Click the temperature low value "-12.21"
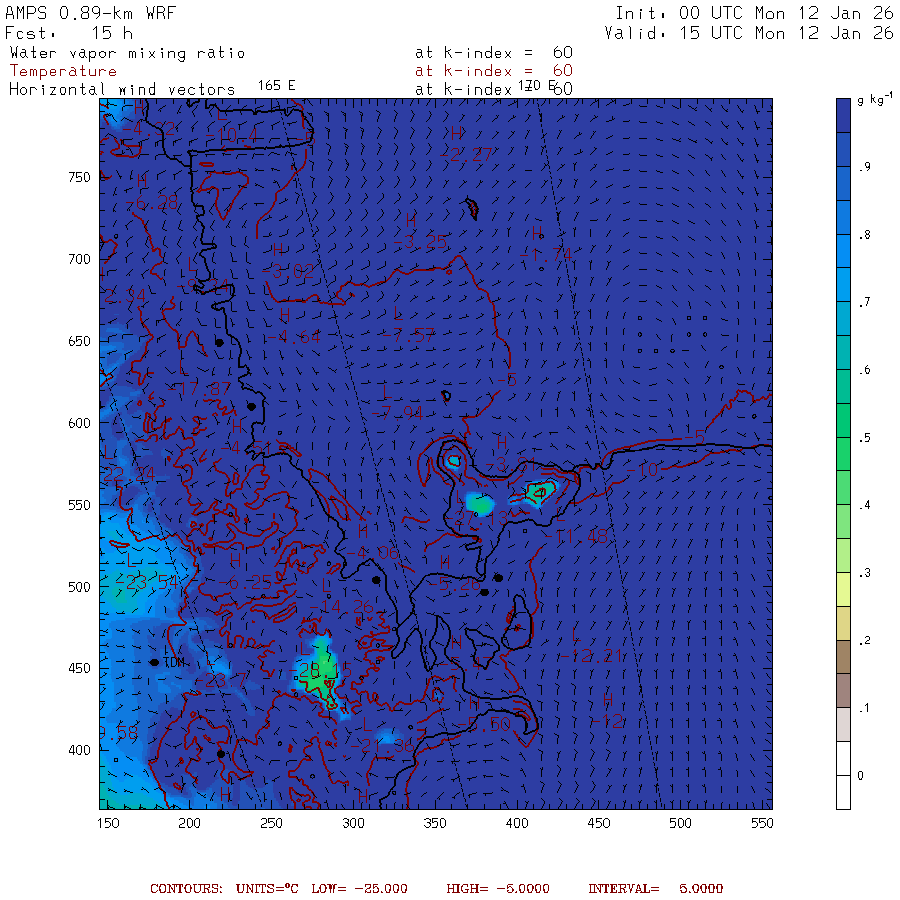This screenshot has height=900, width=900. tap(591, 655)
